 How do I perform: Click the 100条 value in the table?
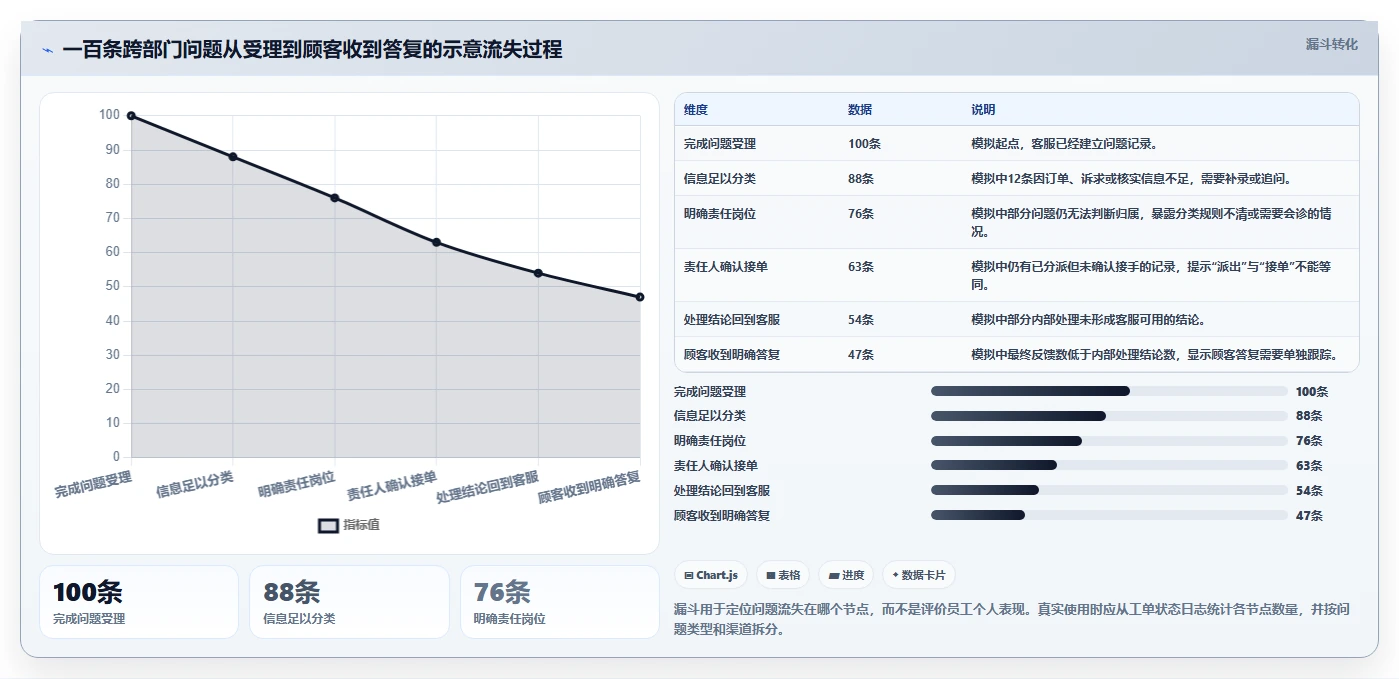(864, 144)
